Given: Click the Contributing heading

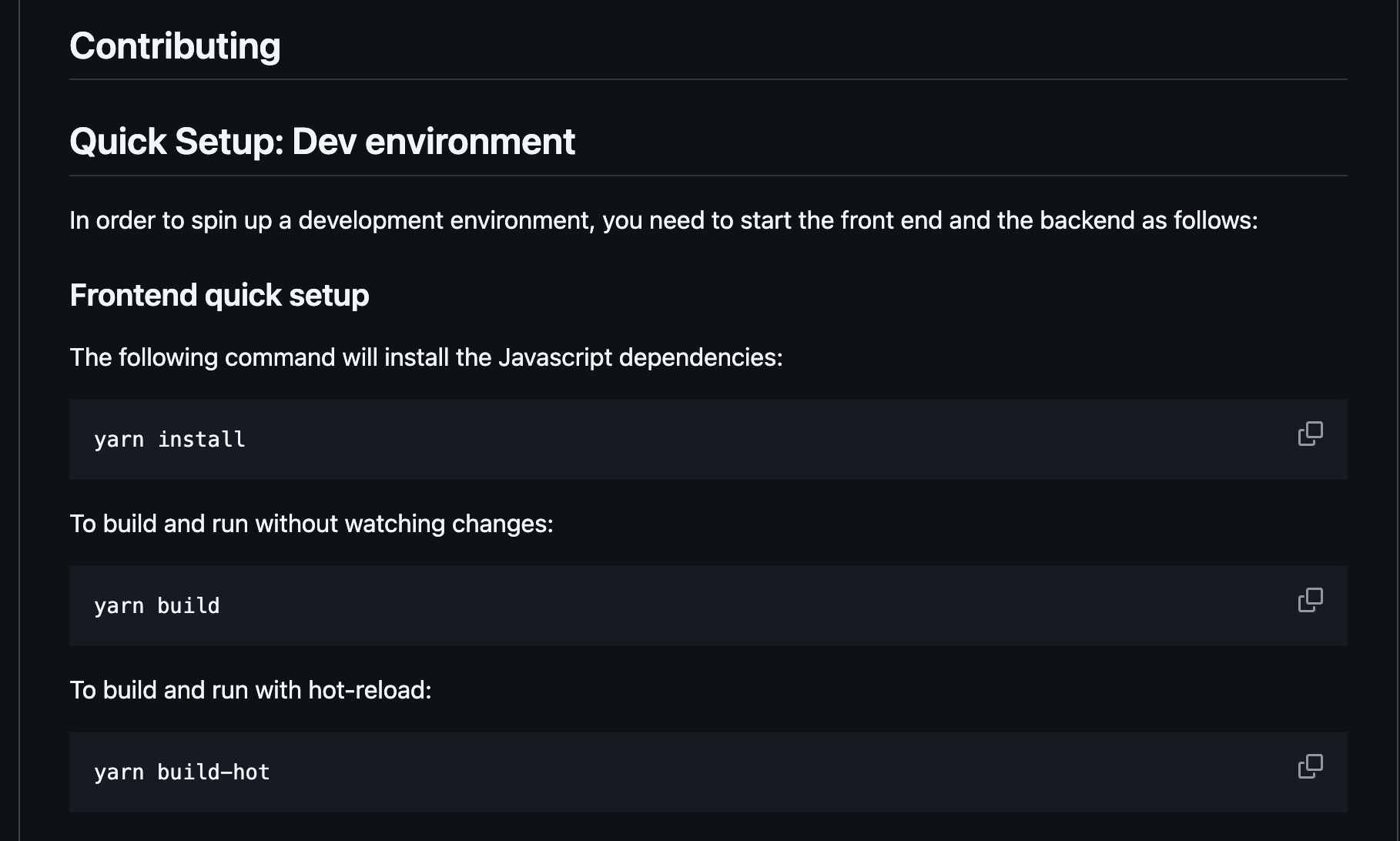Looking at the screenshot, I should tap(175, 46).
